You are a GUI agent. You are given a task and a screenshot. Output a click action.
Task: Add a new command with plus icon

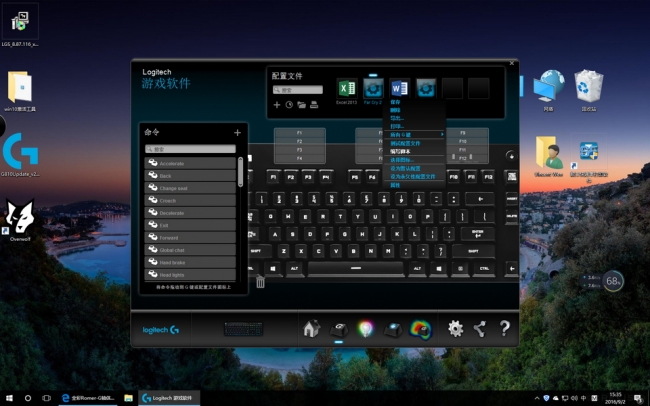coord(237,132)
